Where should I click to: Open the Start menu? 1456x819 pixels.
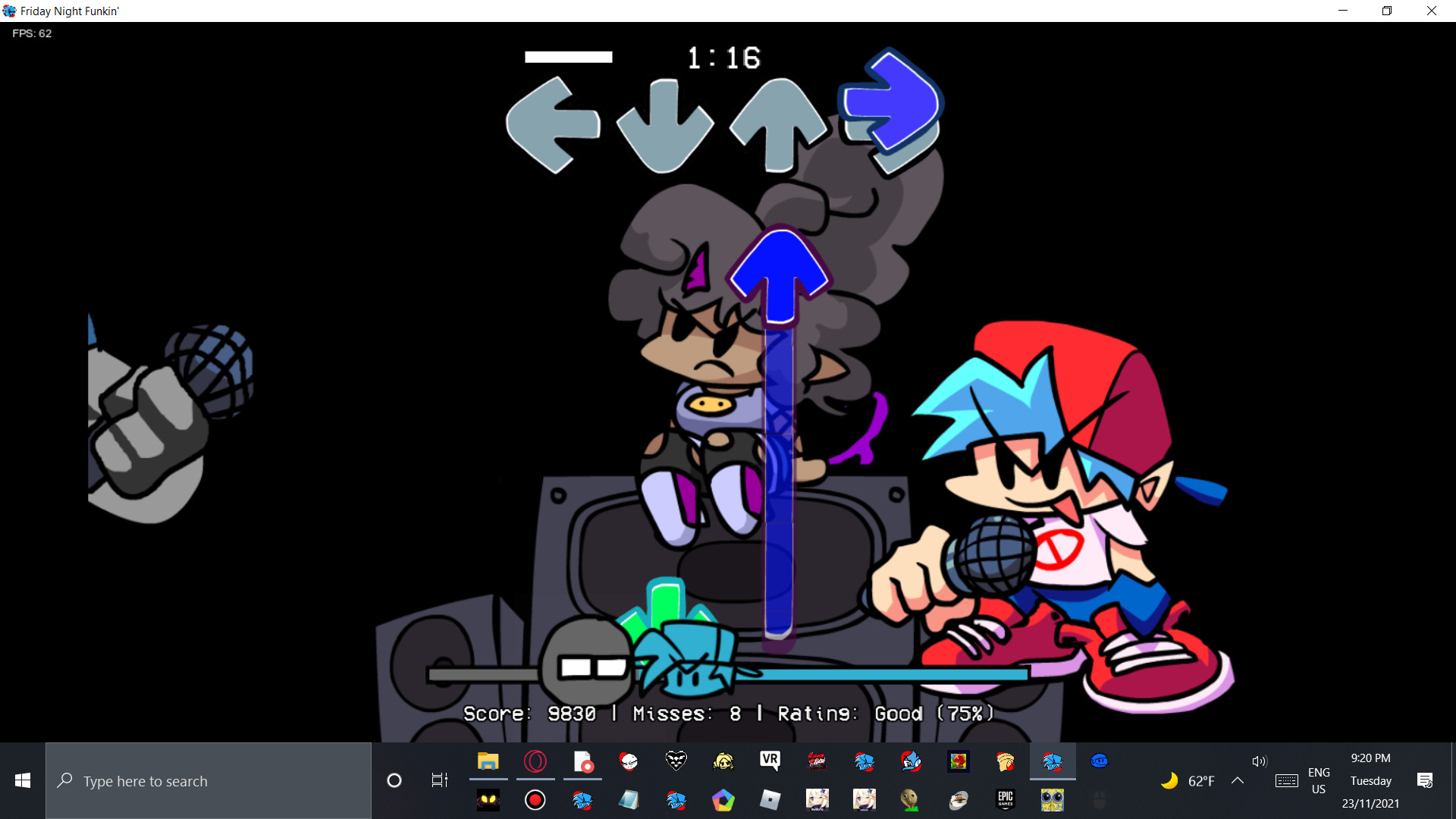(x=23, y=780)
